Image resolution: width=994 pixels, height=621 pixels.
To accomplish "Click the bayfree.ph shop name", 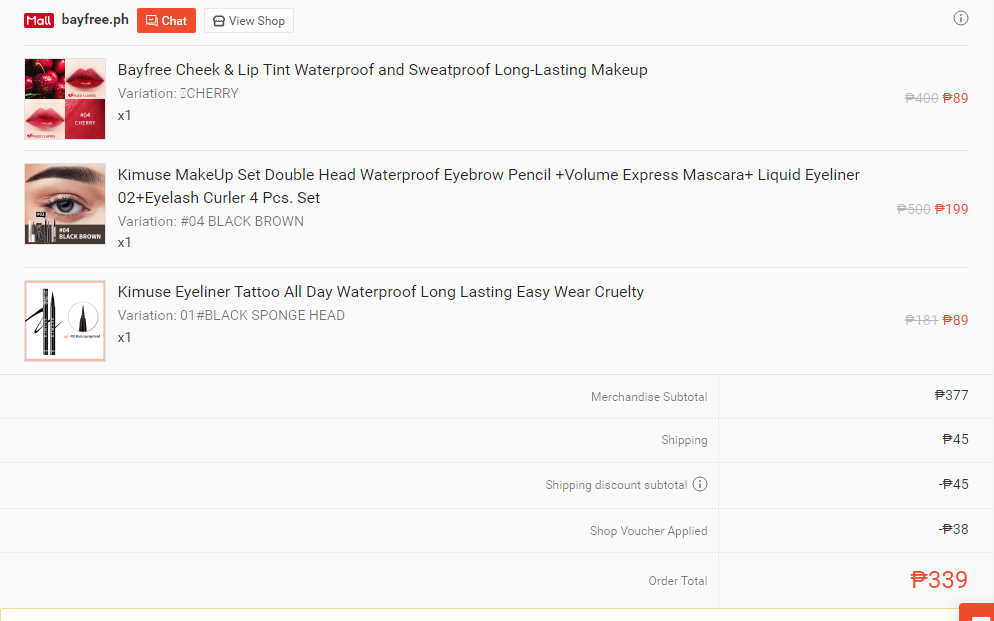I will tap(95, 20).
